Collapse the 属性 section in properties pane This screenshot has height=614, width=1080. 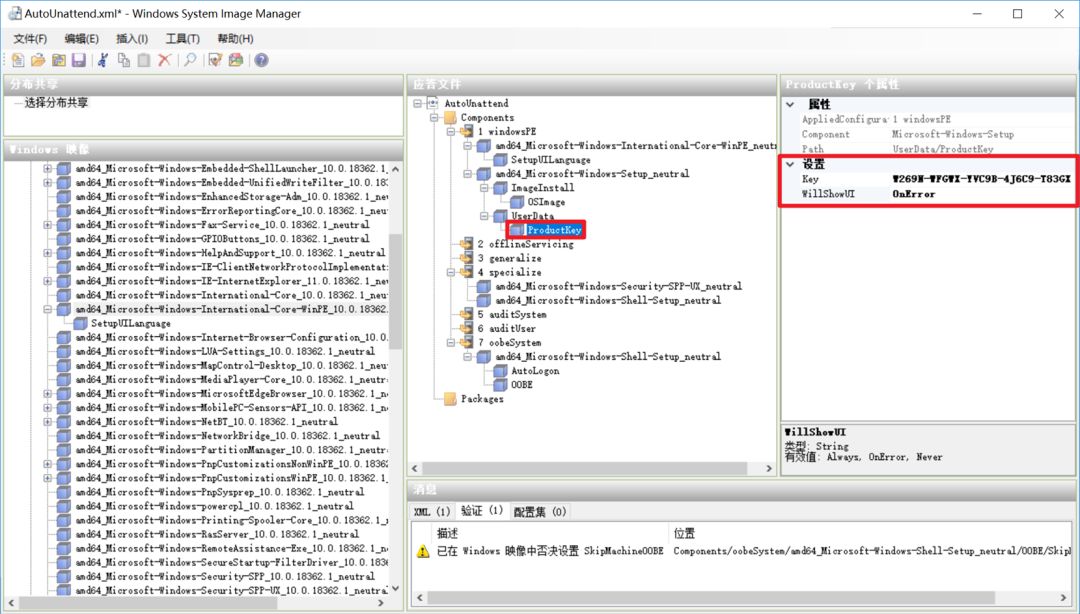[790, 105]
